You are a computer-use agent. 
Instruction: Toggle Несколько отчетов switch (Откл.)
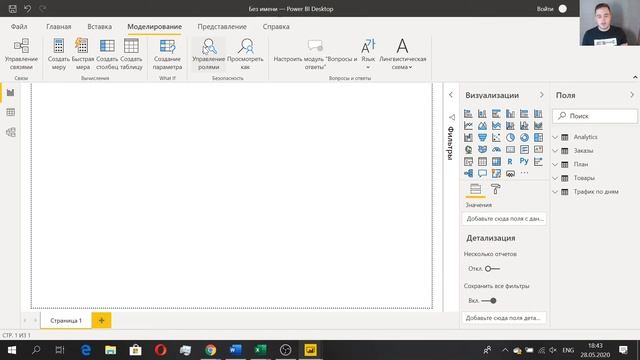tap(492, 269)
